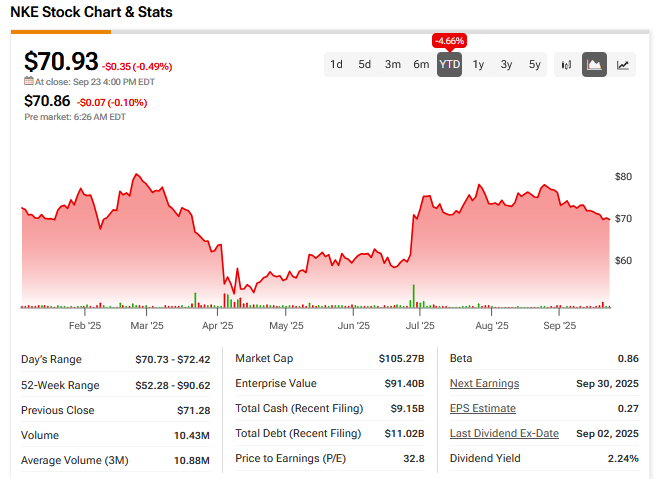Click the Market Cap value $105.27B
658x479 pixels.
401,359
